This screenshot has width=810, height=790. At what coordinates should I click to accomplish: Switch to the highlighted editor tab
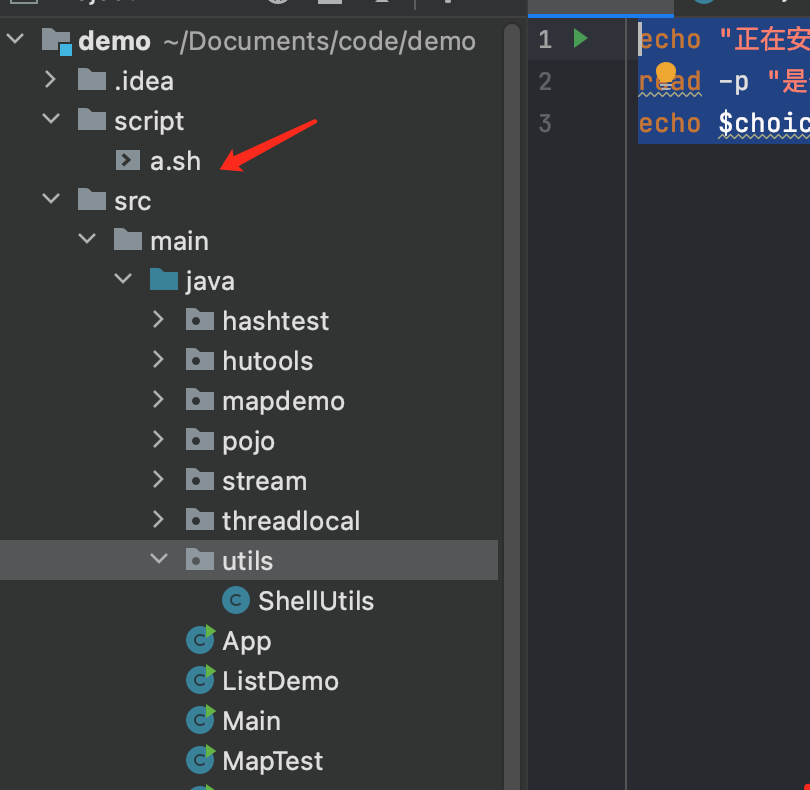click(600, 7)
